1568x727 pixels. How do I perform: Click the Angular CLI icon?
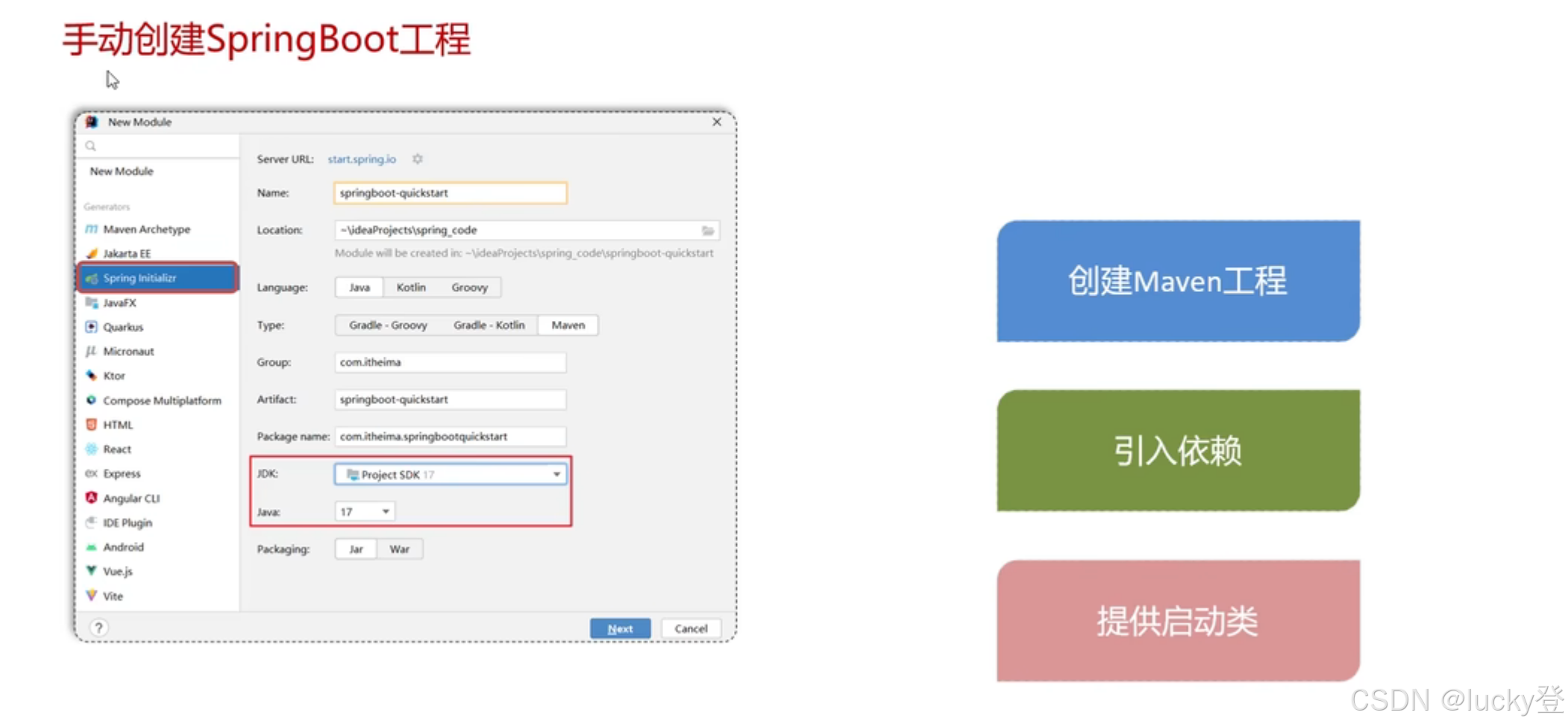pyautogui.click(x=91, y=498)
